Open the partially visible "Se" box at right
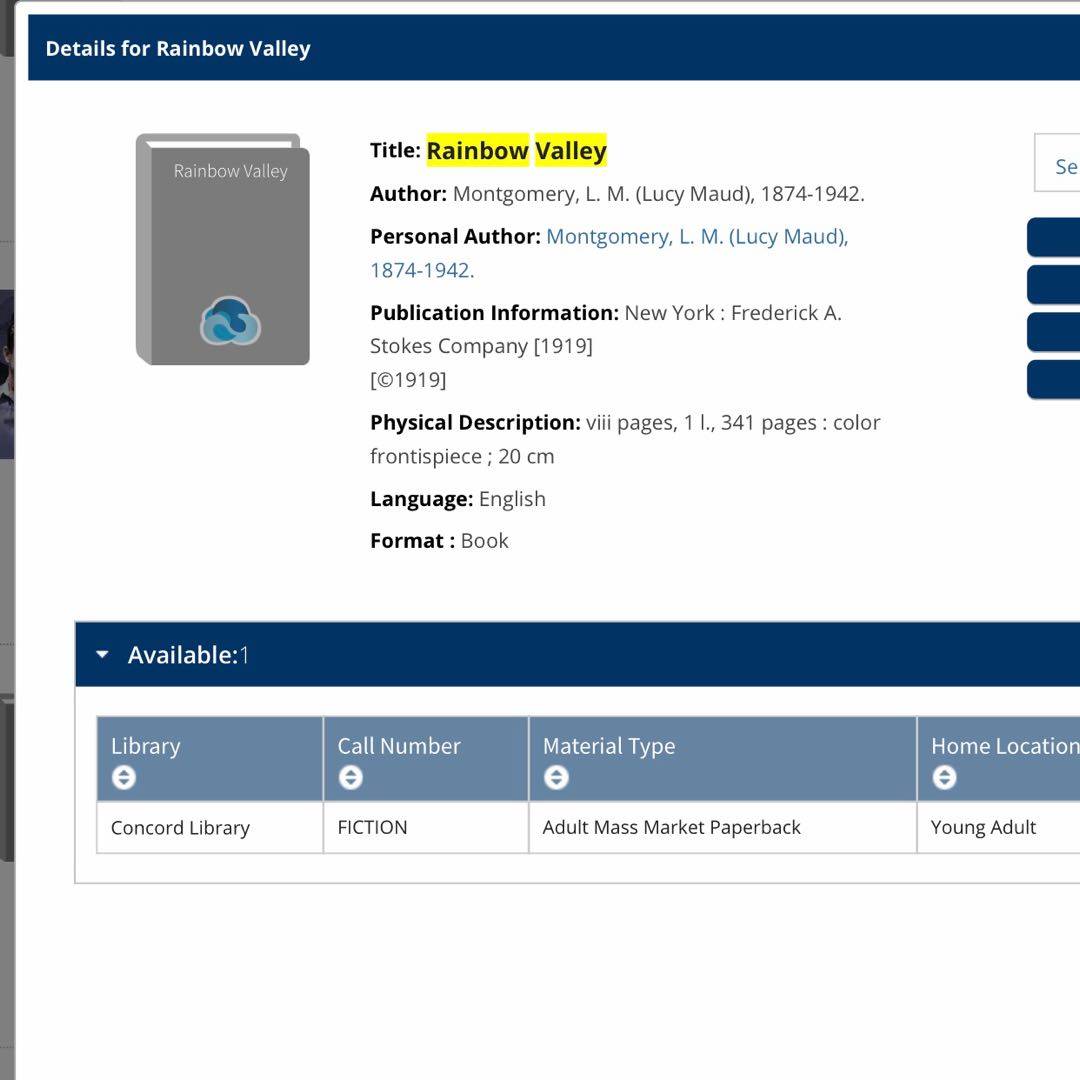1080x1080 pixels. pyautogui.click(x=1060, y=167)
